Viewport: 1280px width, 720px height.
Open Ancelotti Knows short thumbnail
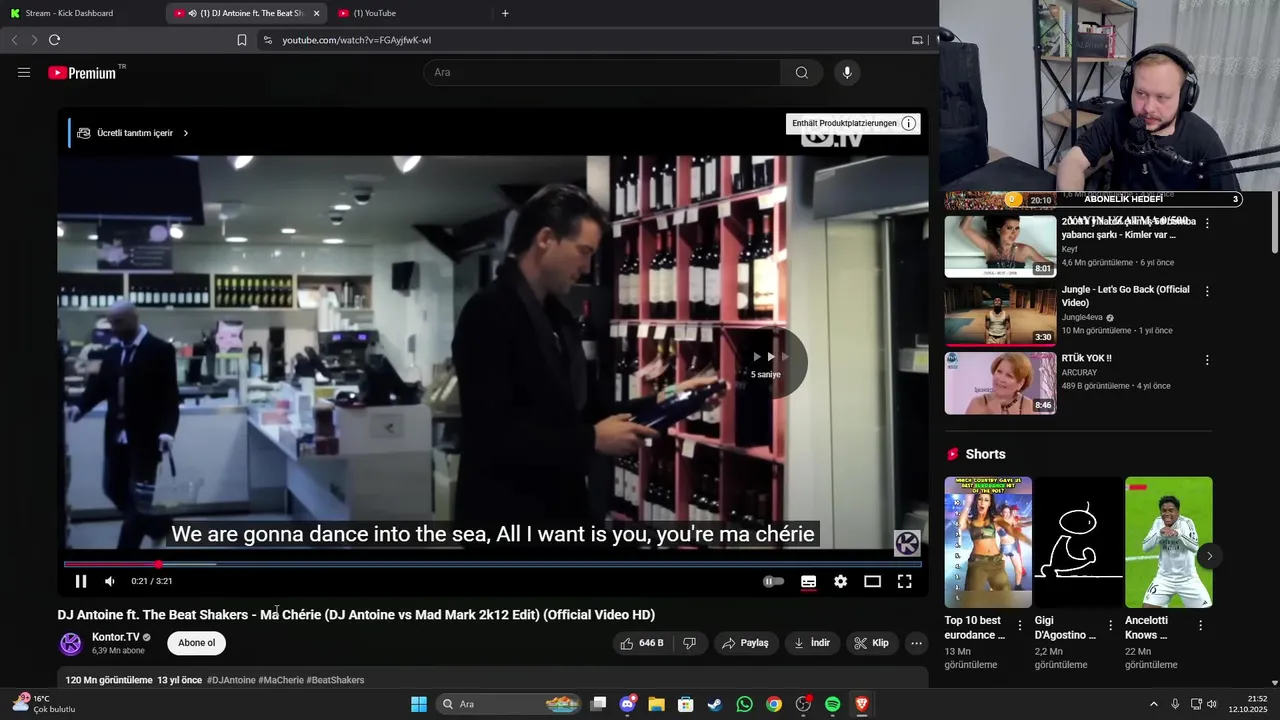(x=1168, y=542)
